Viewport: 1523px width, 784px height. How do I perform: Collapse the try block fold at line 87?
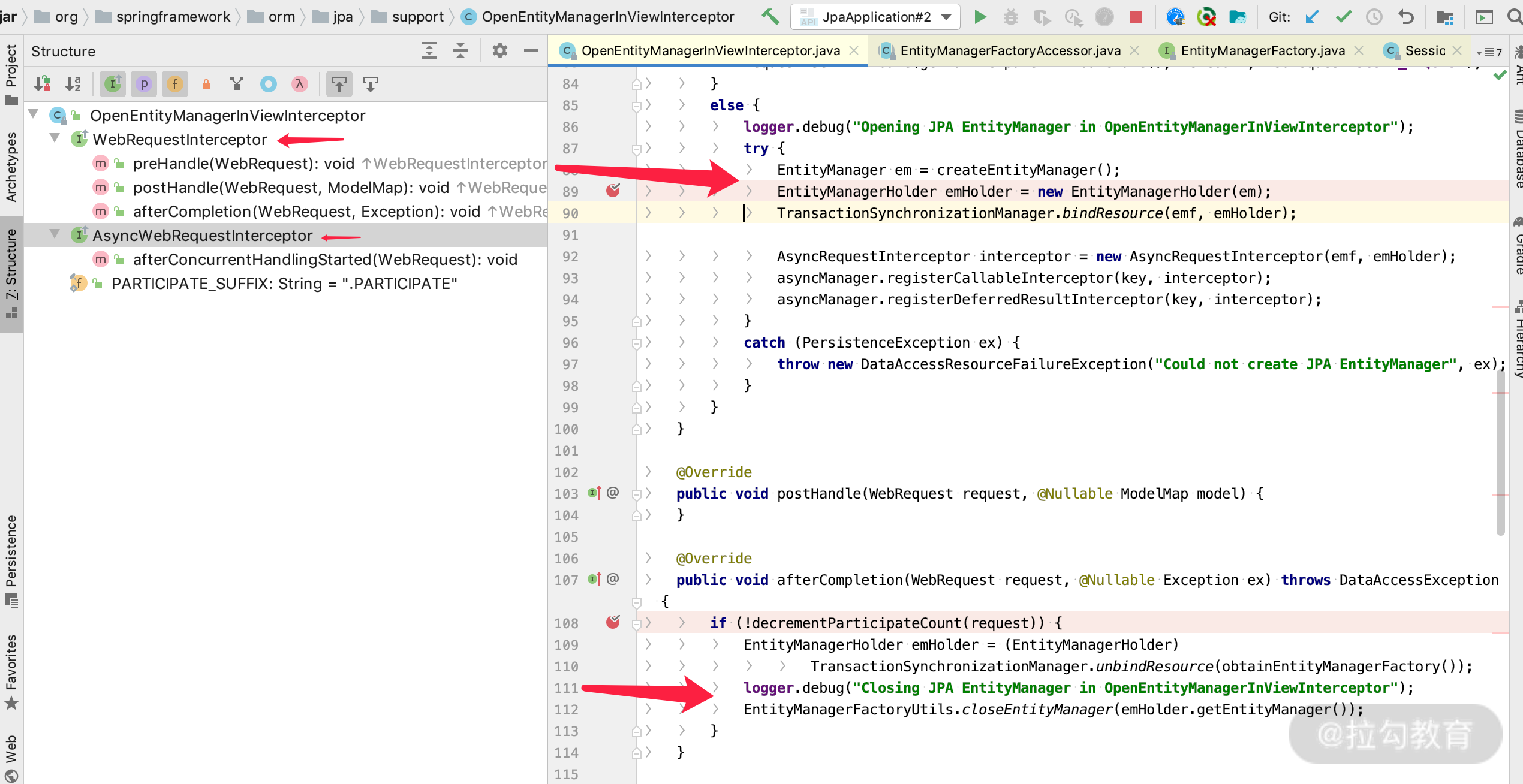[637, 149]
